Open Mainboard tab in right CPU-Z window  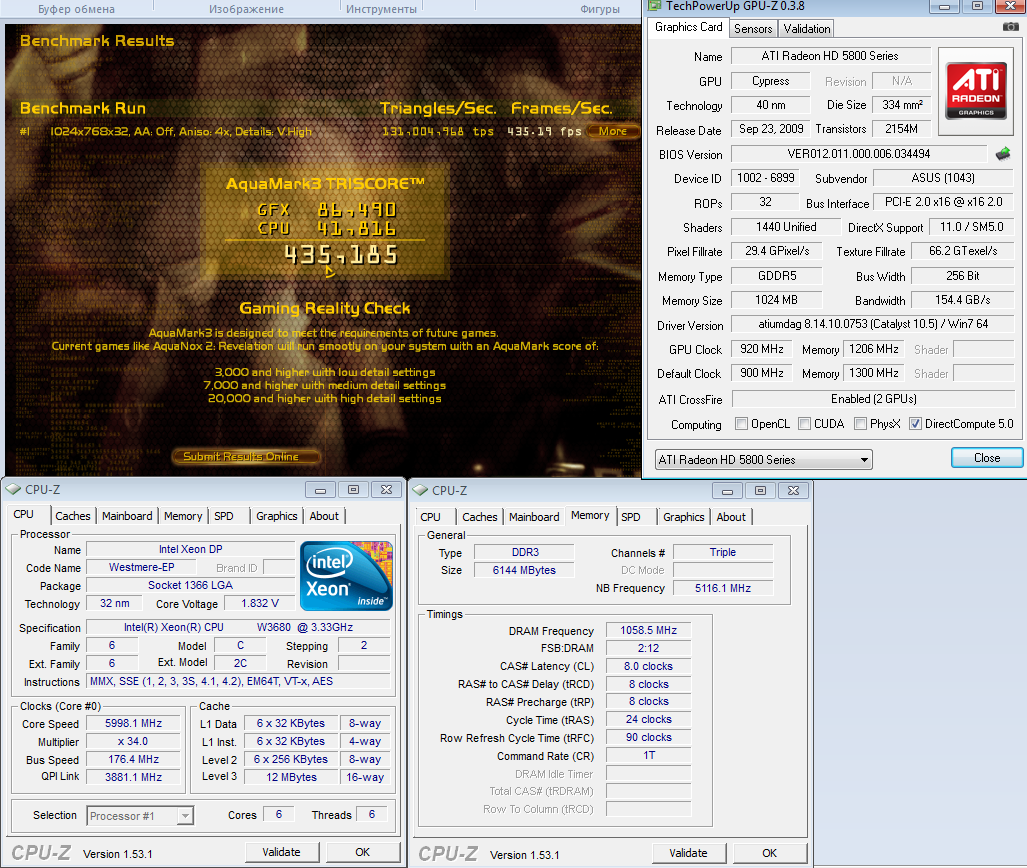[534, 518]
